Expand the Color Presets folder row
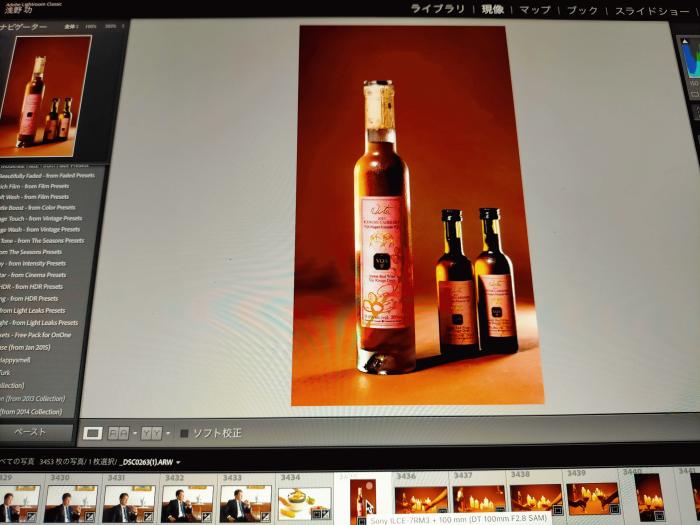 click(38, 208)
